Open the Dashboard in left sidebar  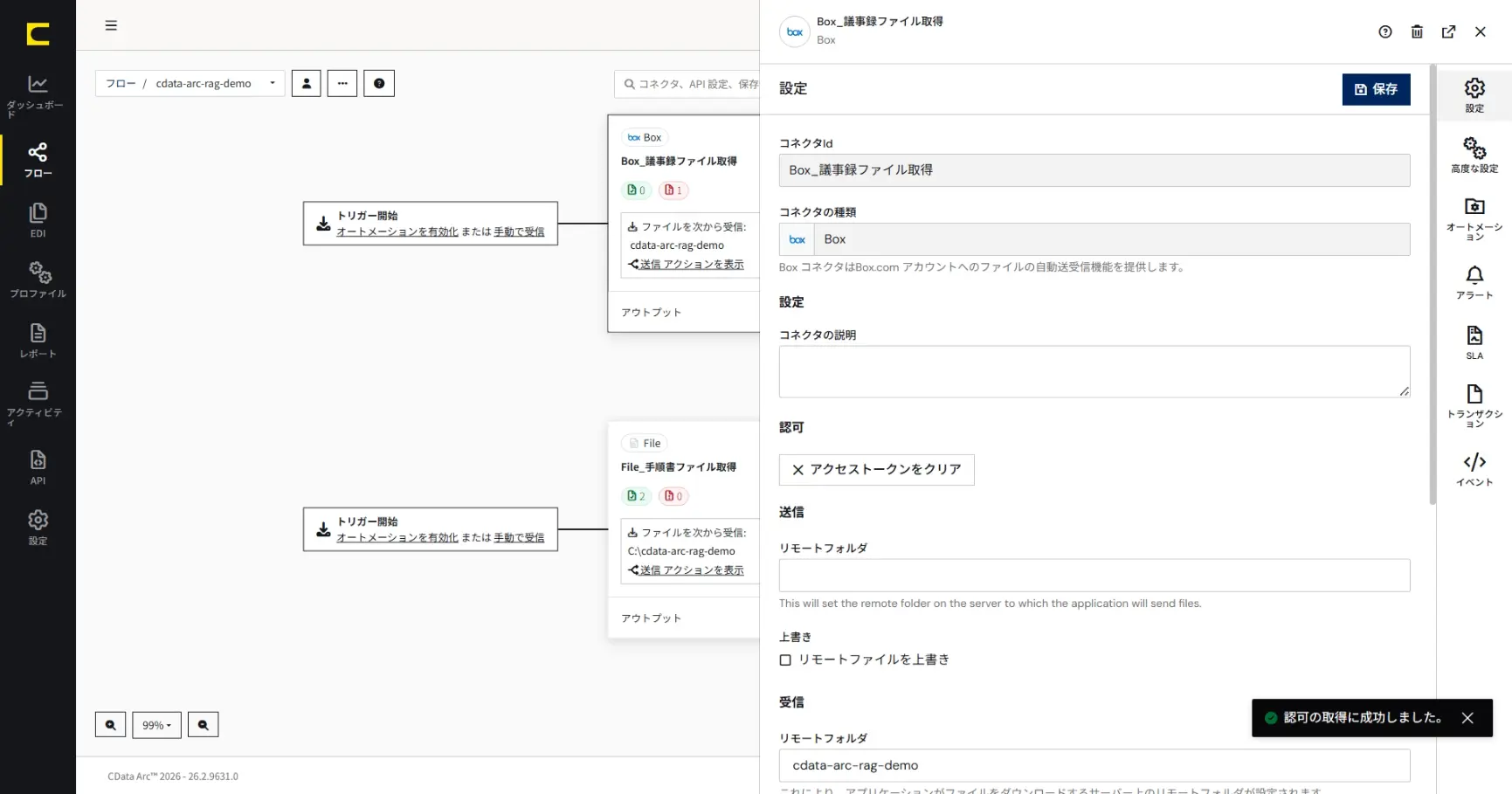pyautogui.click(x=38, y=96)
